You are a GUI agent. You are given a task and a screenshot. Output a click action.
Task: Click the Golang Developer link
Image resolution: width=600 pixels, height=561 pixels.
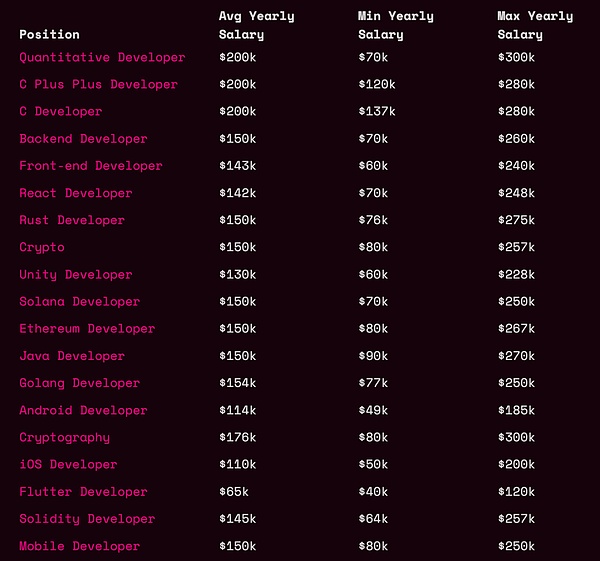[x=79, y=383]
